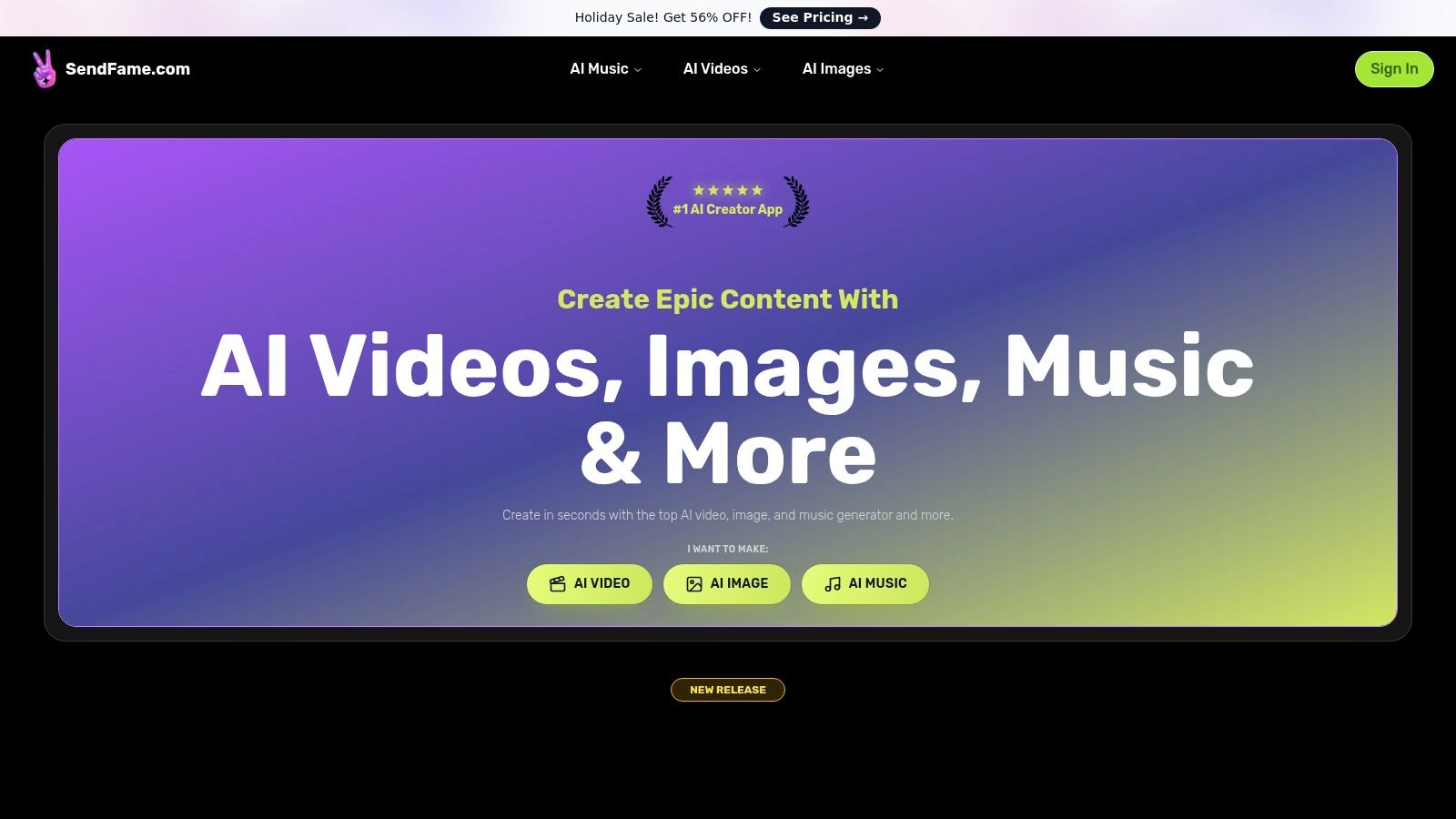Select the film icon on AI VIDEO button
The height and width of the screenshot is (819, 1456).
click(x=558, y=583)
